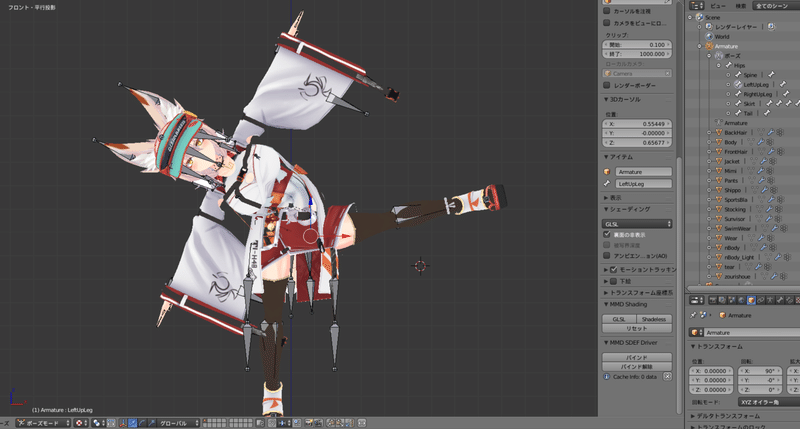Click the バインド解除 button
The height and width of the screenshot is (429, 800).
pos(637,367)
